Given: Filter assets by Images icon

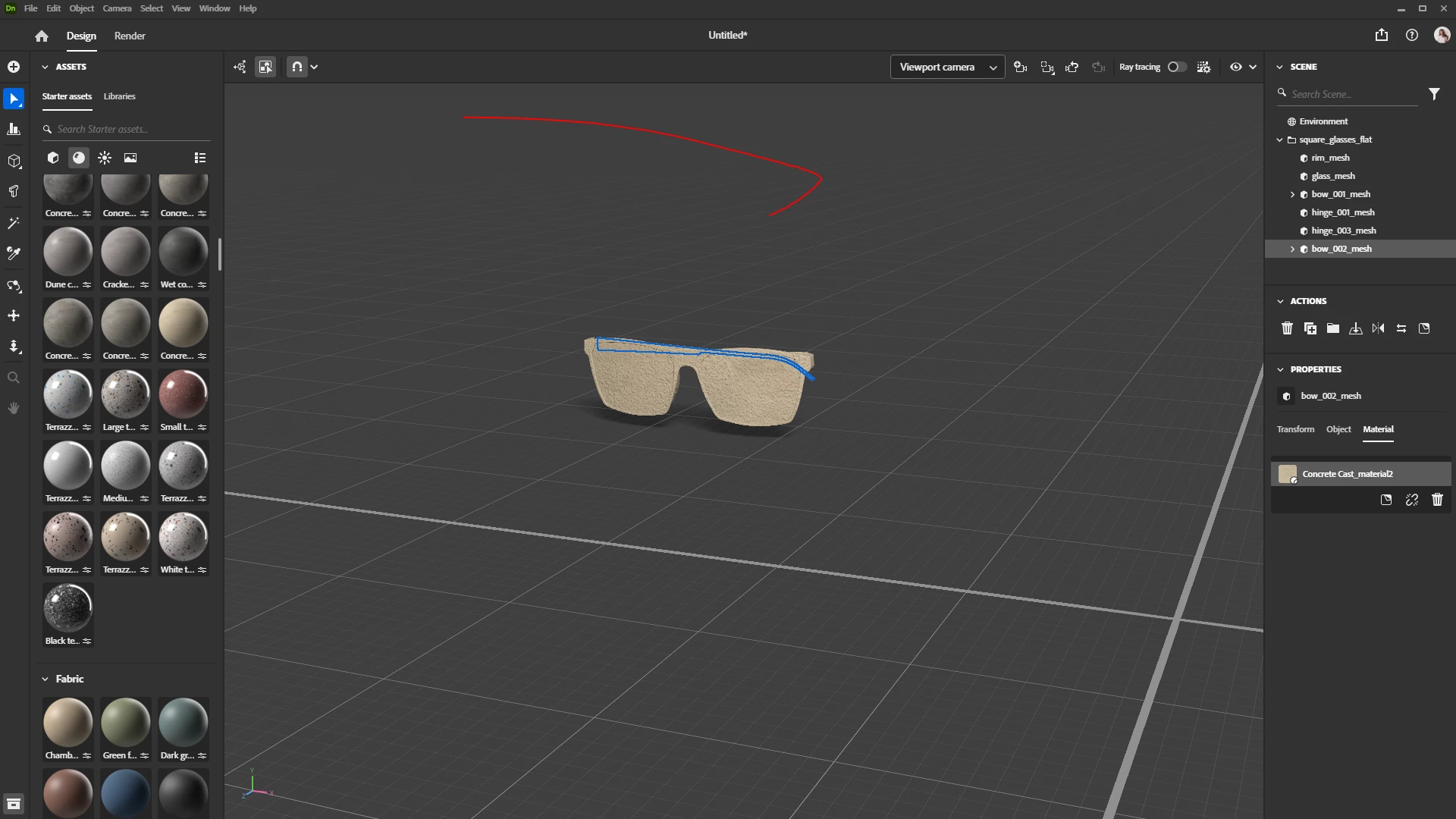Looking at the screenshot, I should 130,158.
